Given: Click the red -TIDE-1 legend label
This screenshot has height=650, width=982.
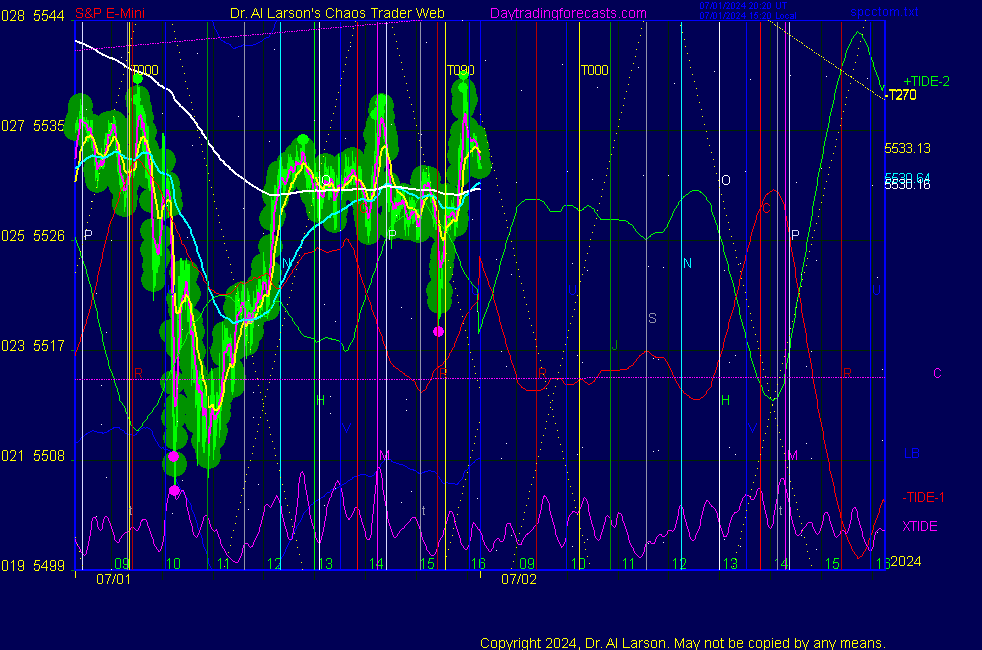Looking at the screenshot, I should (923, 497).
